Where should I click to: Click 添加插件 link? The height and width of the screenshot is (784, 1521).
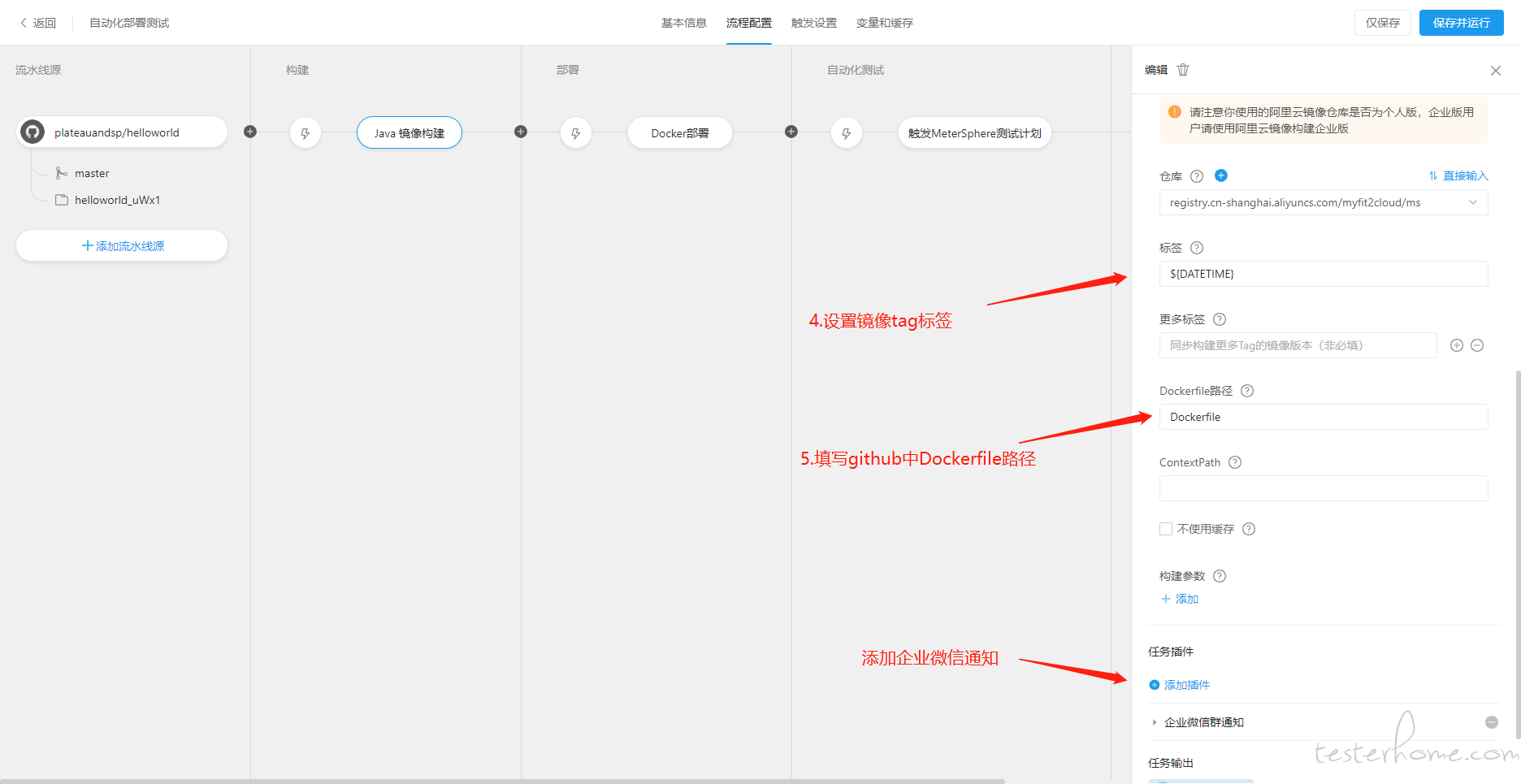point(1180,685)
